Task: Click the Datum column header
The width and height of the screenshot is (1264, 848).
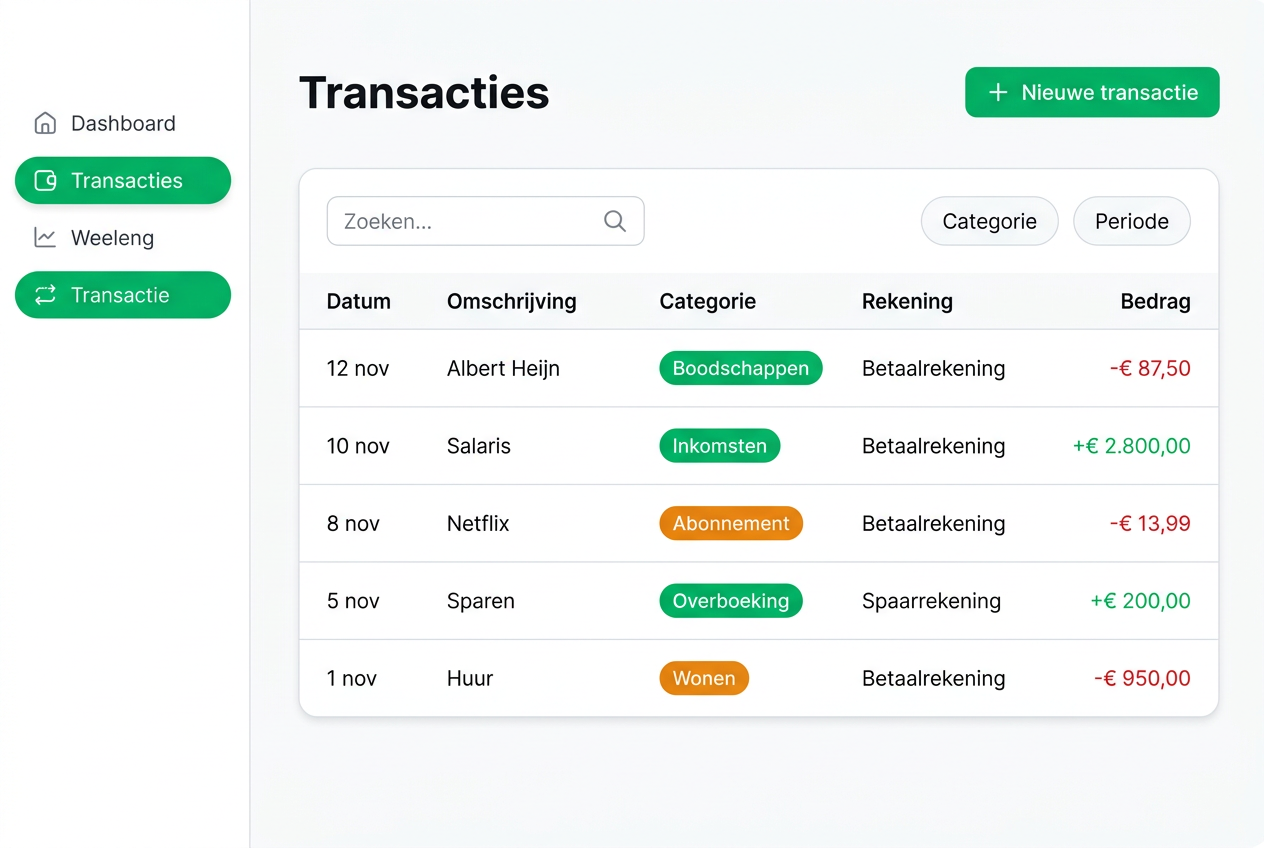Action: tap(358, 301)
